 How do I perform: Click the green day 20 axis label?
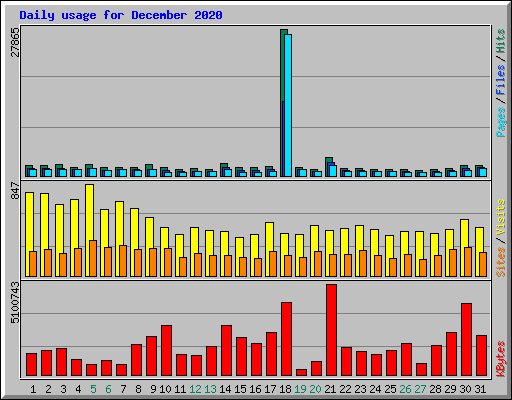tap(315, 389)
